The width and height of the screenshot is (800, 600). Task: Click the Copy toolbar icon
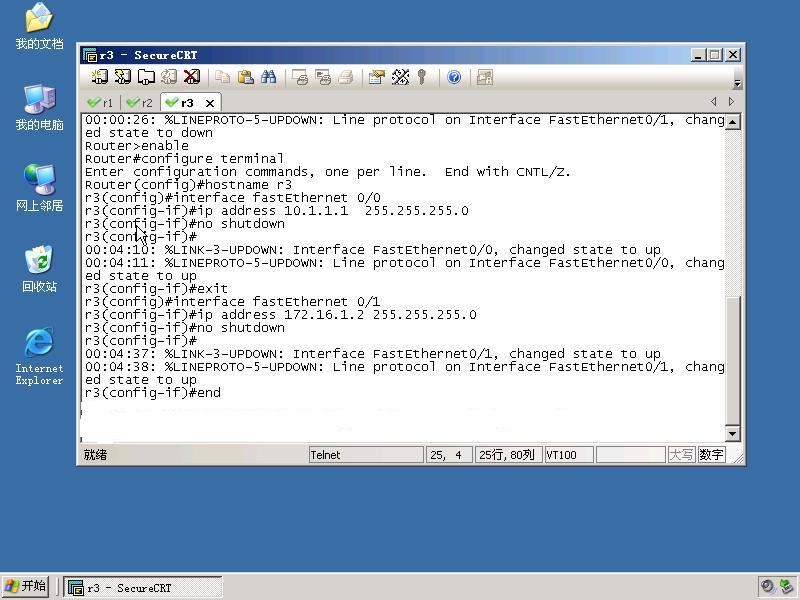click(x=222, y=77)
